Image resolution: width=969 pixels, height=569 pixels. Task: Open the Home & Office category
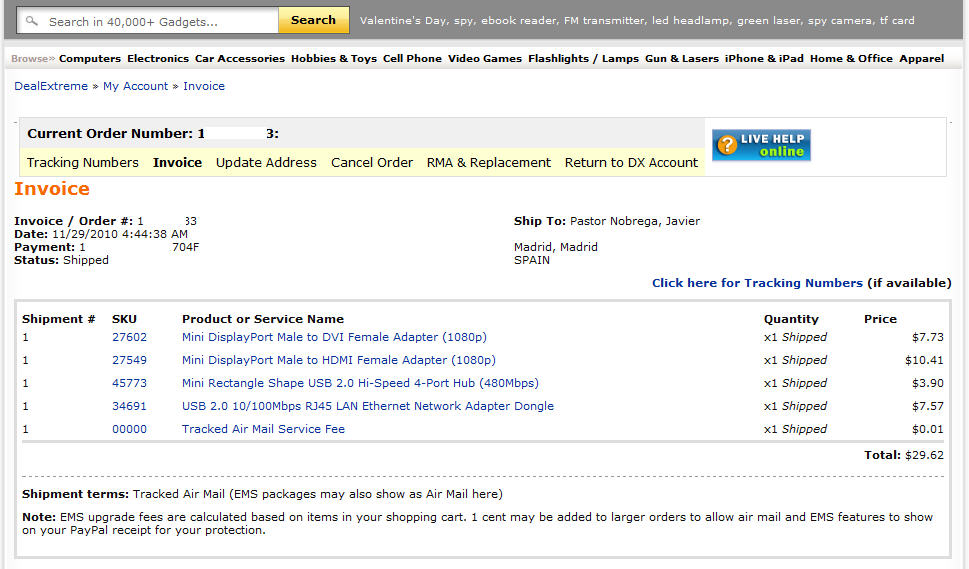[x=851, y=59]
